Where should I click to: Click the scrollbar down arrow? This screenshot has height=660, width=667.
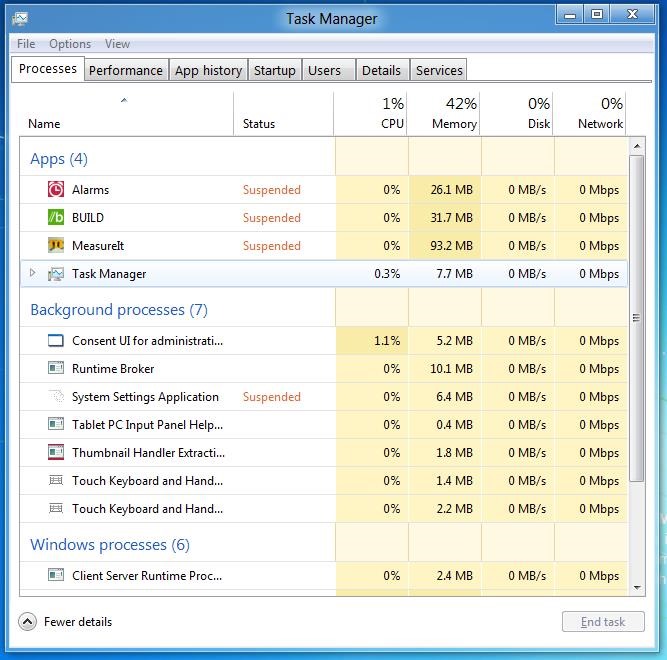(637, 588)
